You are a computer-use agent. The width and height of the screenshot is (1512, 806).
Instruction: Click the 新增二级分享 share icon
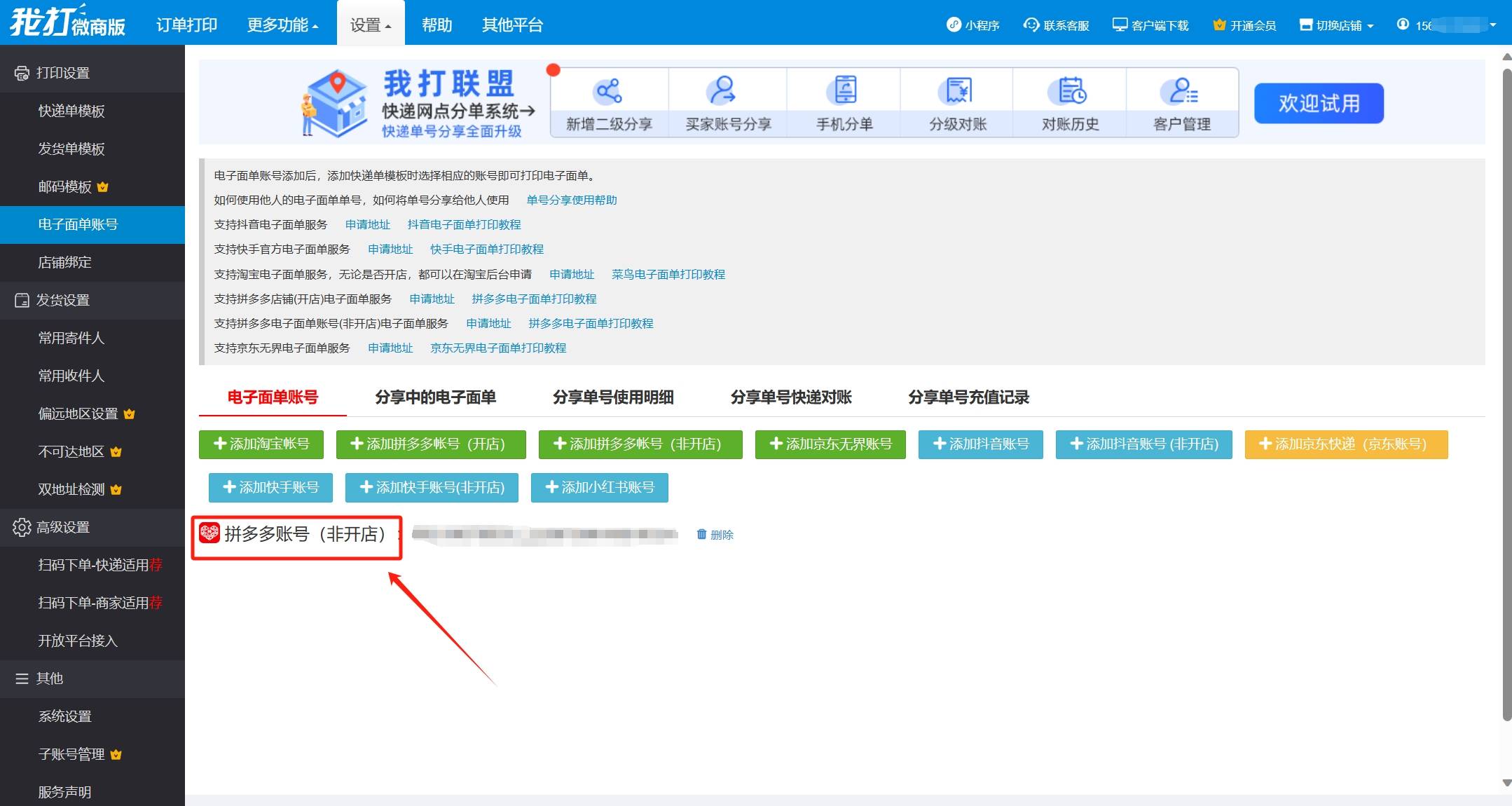pyautogui.click(x=608, y=90)
